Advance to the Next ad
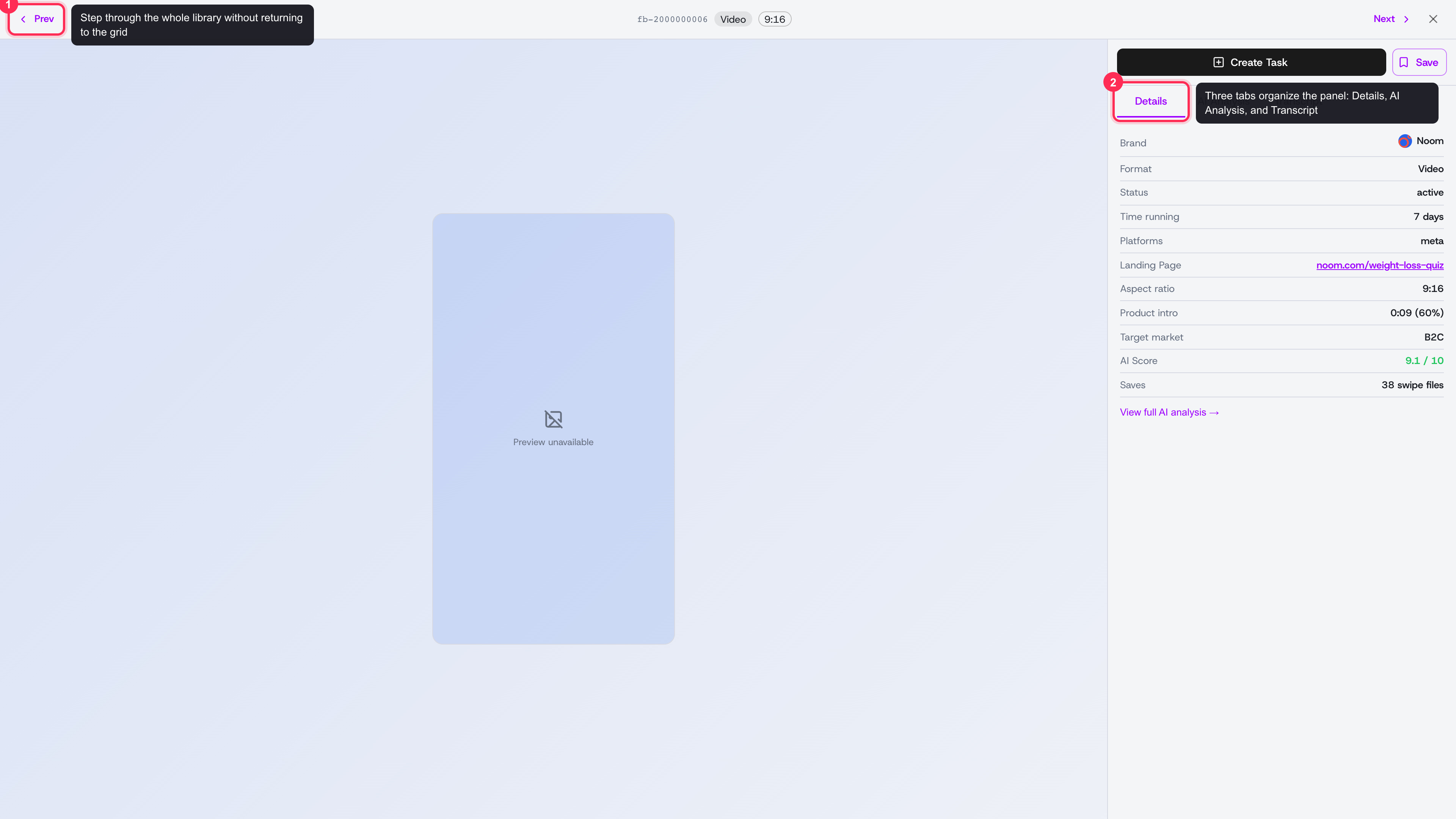The image size is (1456, 819). 1391,19
